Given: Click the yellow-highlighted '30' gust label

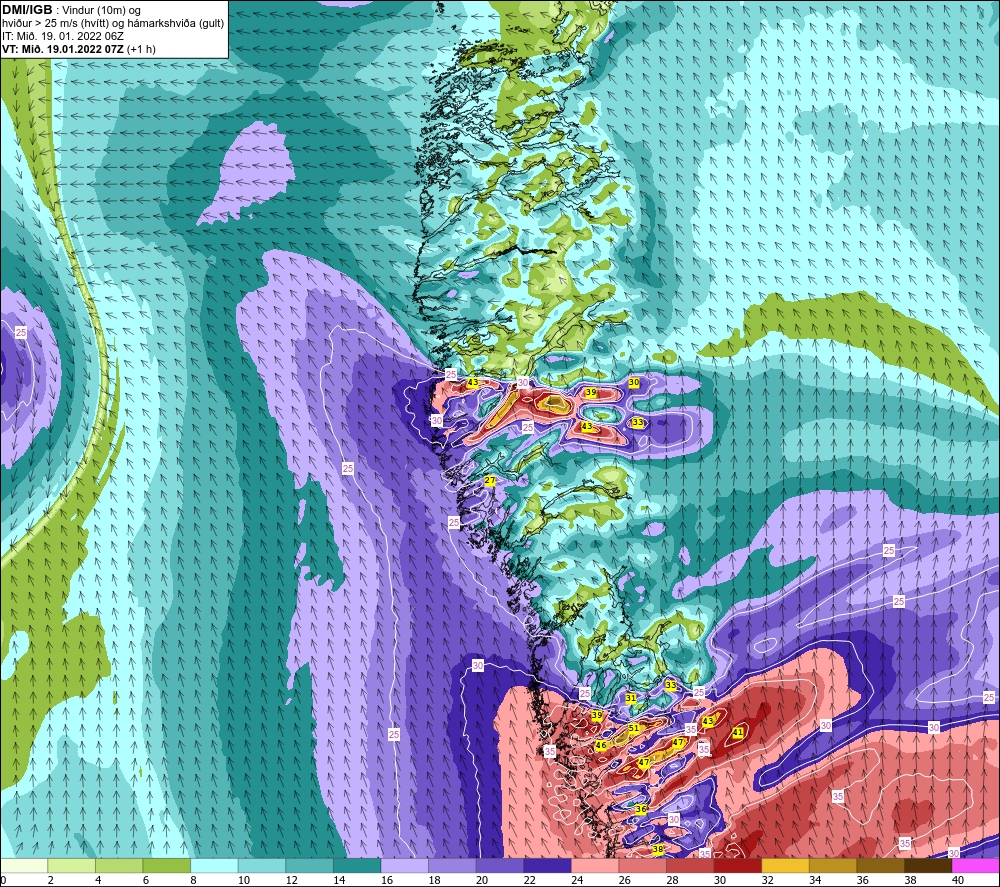Looking at the screenshot, I should [634, 382].
